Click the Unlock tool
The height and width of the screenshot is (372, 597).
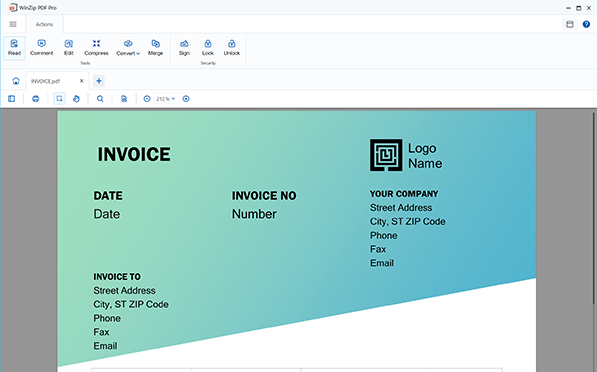coord(231,48)
